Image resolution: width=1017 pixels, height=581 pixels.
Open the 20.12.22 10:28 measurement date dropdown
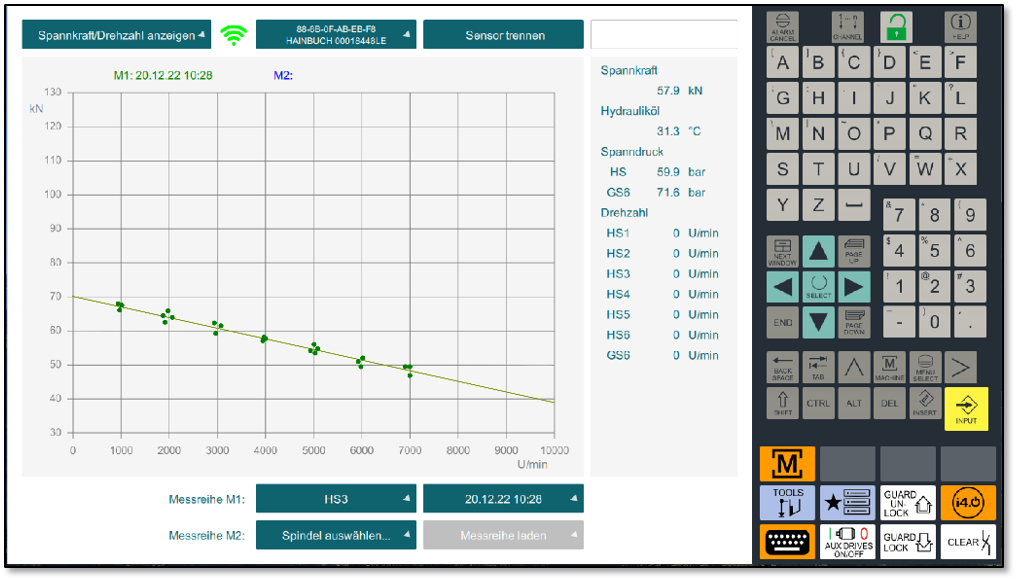[x=503, y=498]
